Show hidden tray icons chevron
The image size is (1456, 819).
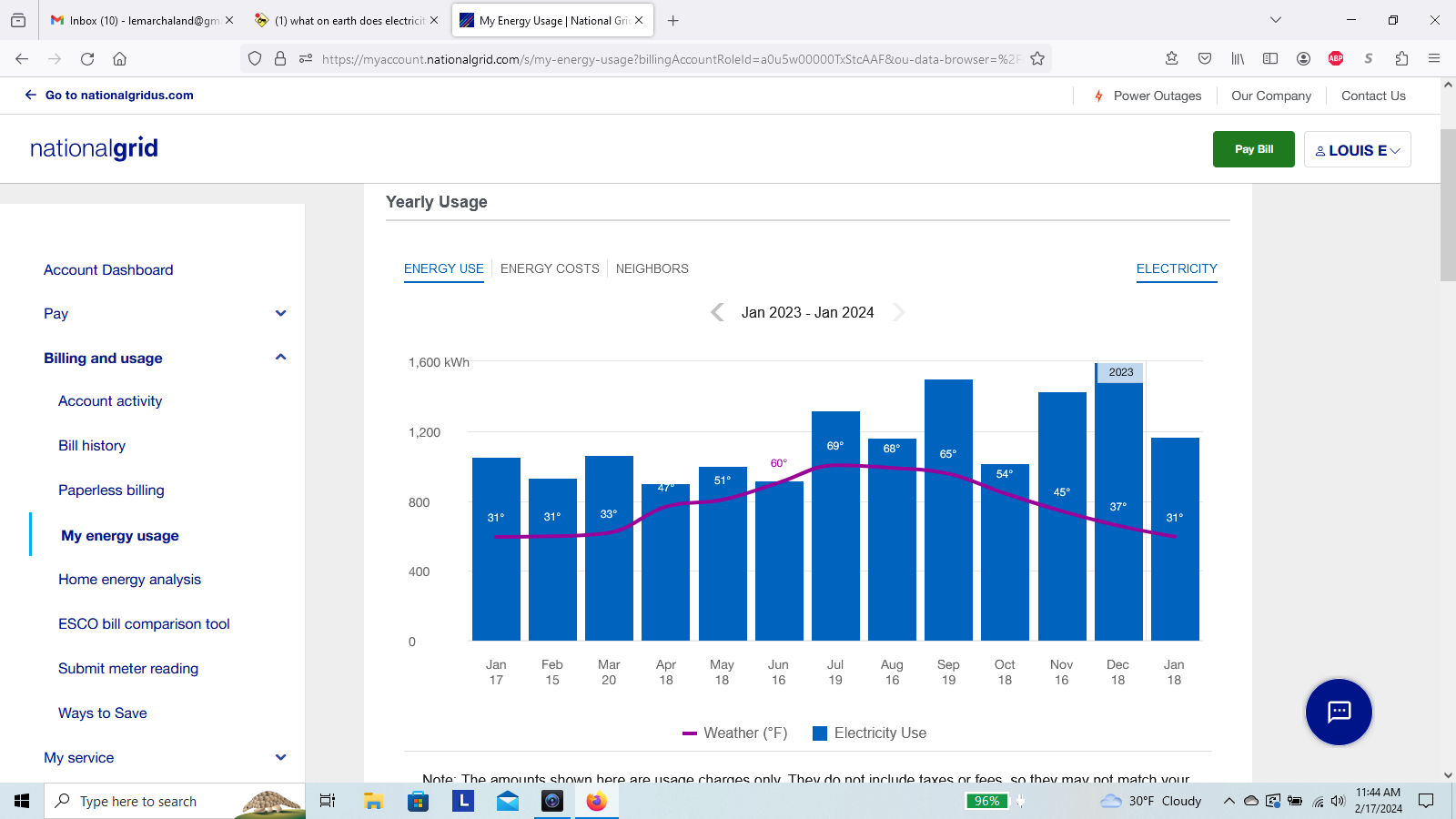coord(1228,801)
